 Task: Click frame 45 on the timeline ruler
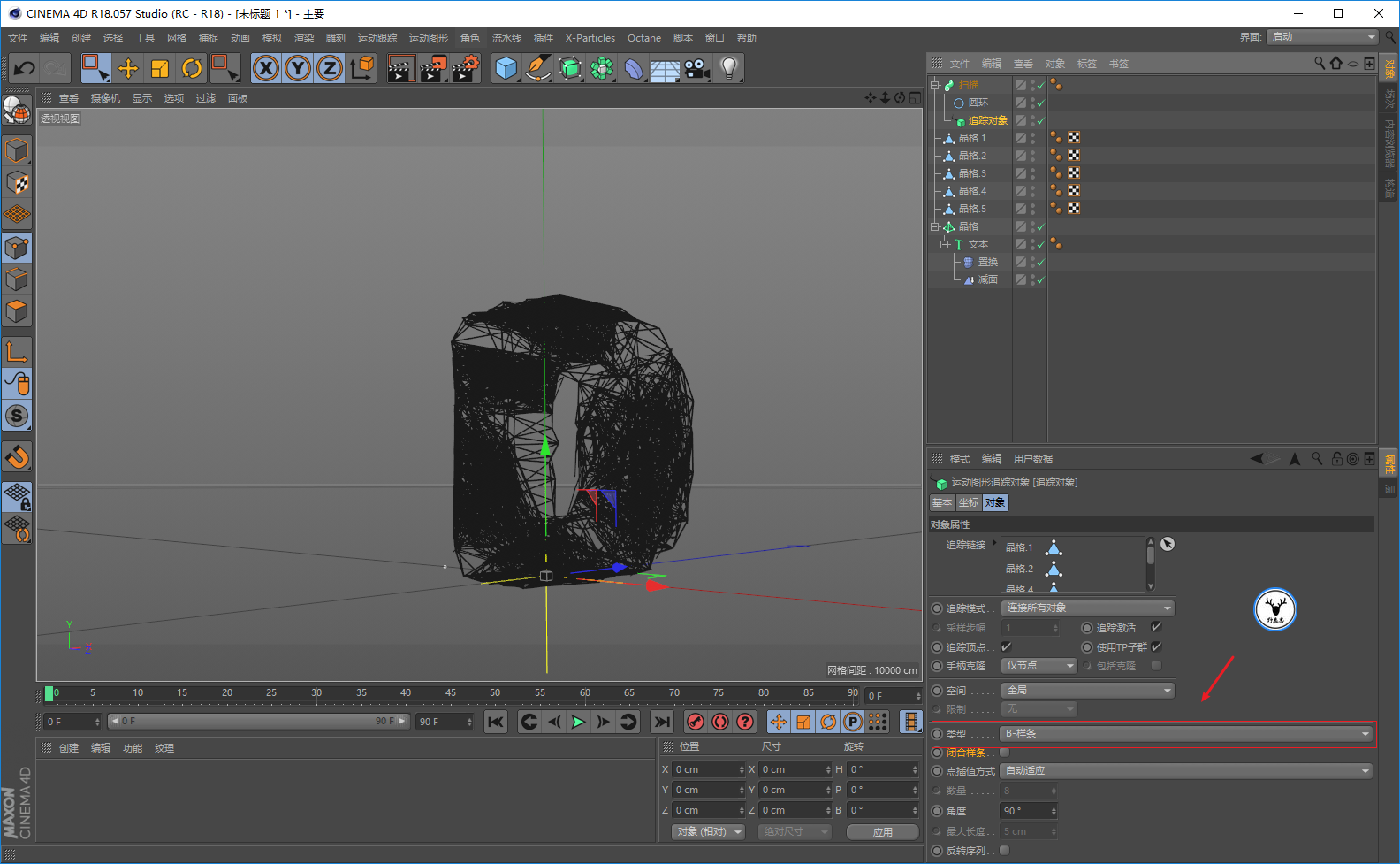pos(451,693)
